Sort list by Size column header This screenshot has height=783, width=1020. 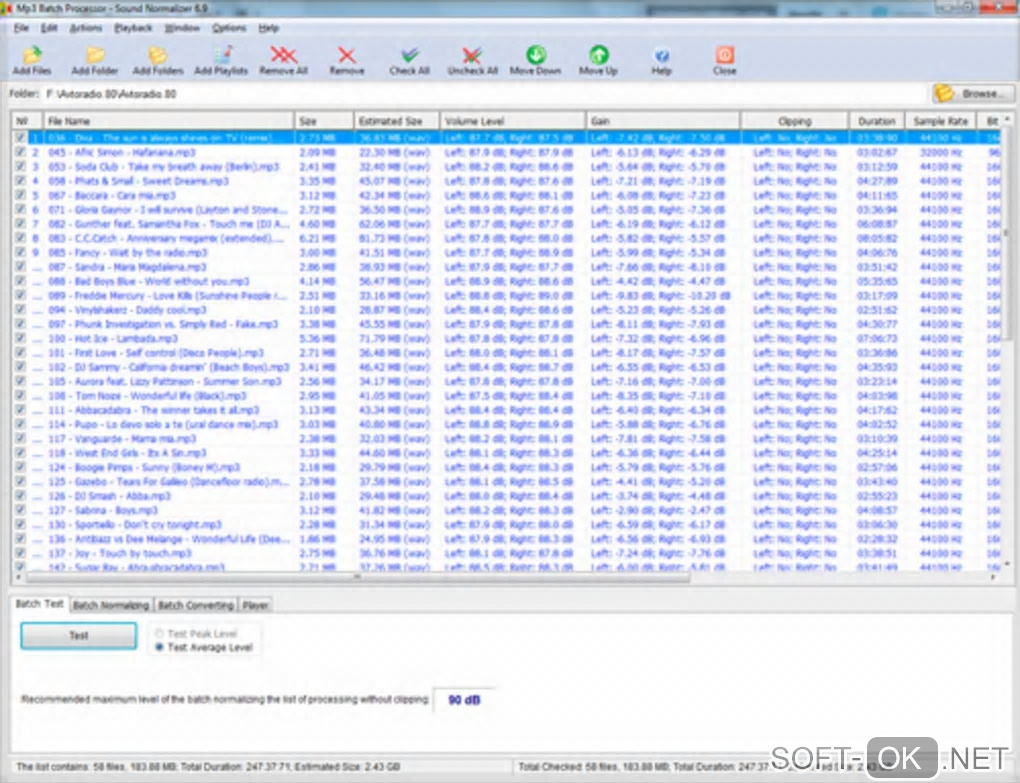coord(324,121)
